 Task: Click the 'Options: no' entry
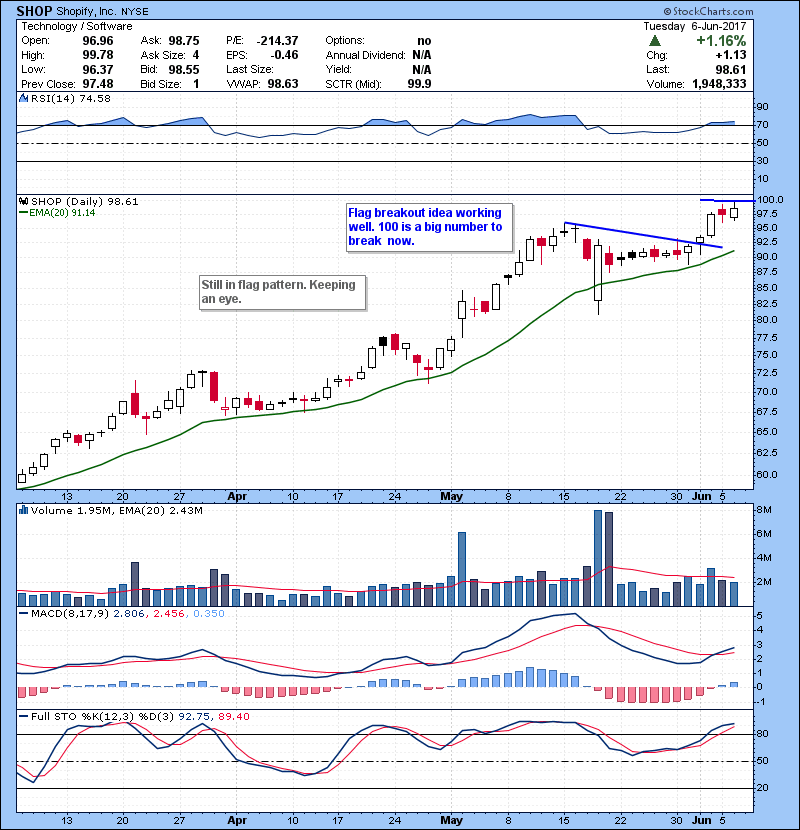coord(379,41)
